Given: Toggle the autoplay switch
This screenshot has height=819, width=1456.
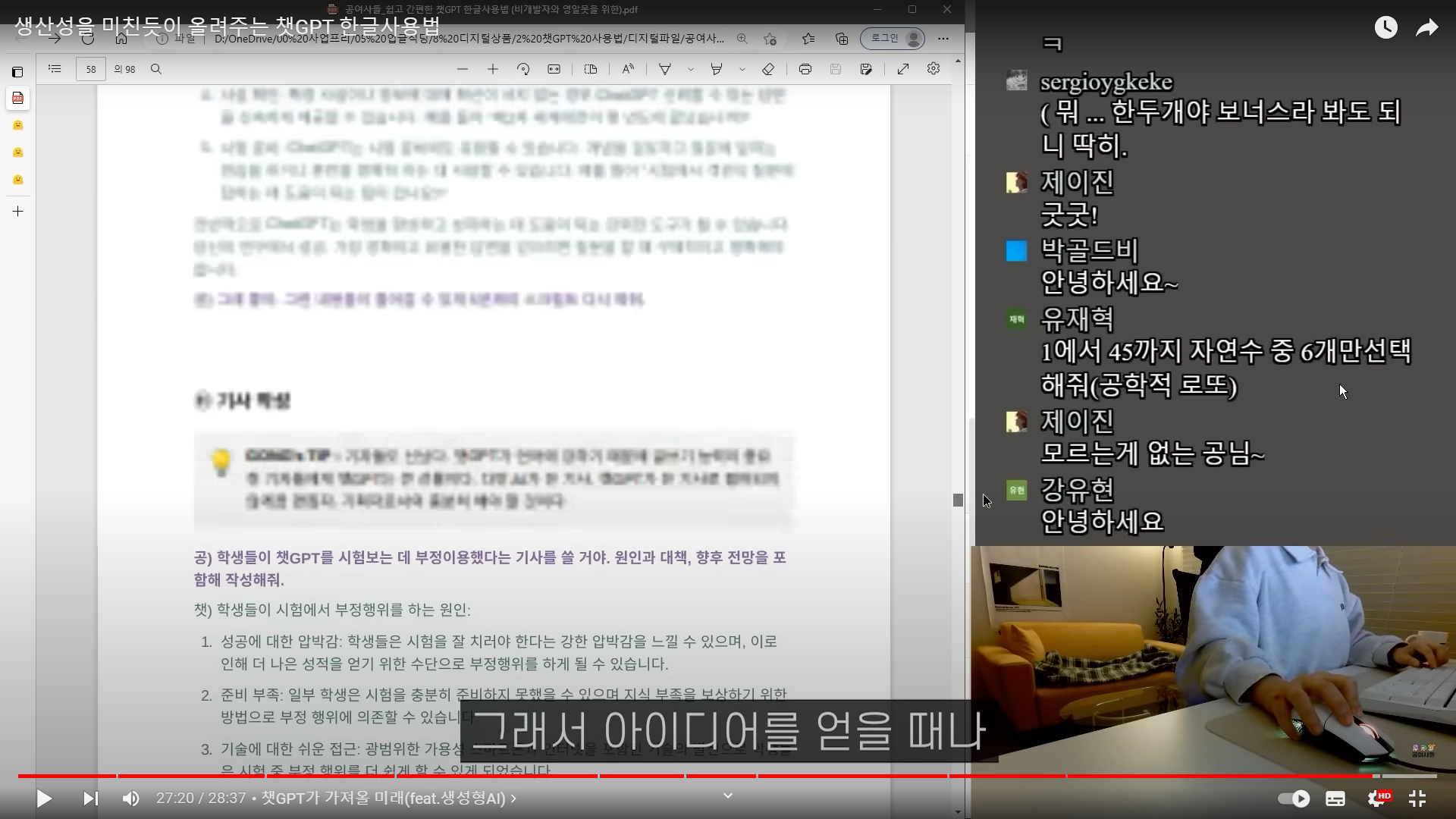Looking at the screenshot, I should 1294,799.
